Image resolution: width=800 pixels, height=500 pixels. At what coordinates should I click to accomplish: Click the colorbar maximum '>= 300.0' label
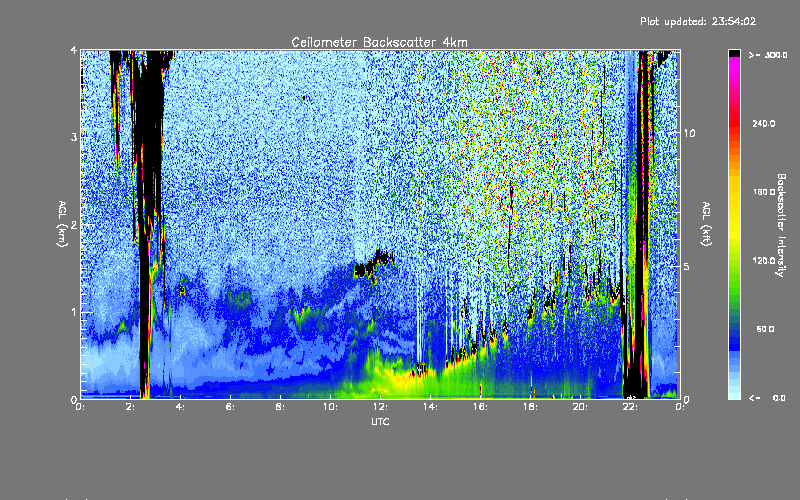(x=768, y=55)
